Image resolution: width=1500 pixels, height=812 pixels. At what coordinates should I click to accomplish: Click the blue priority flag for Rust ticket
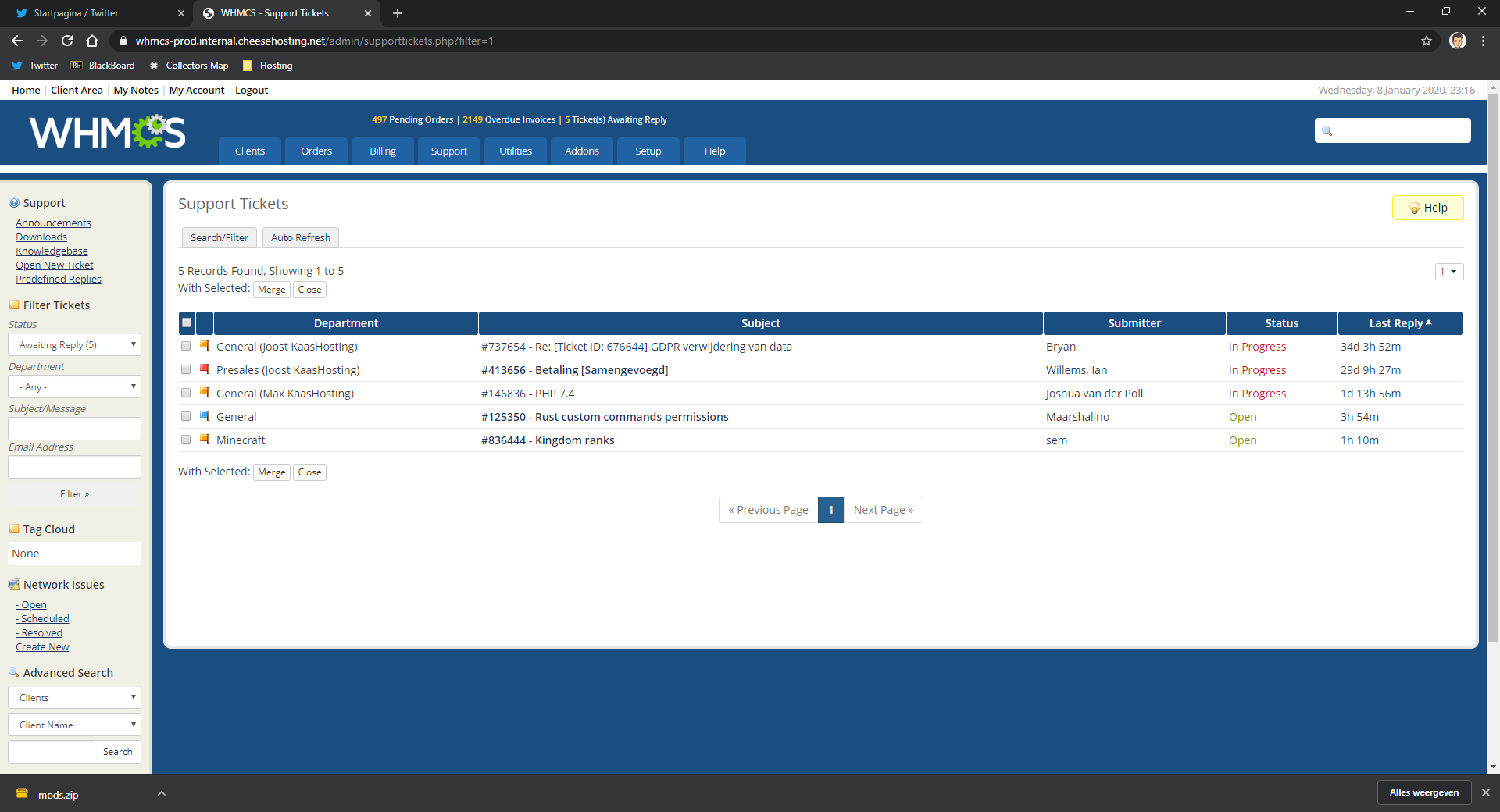click(205, 416)
